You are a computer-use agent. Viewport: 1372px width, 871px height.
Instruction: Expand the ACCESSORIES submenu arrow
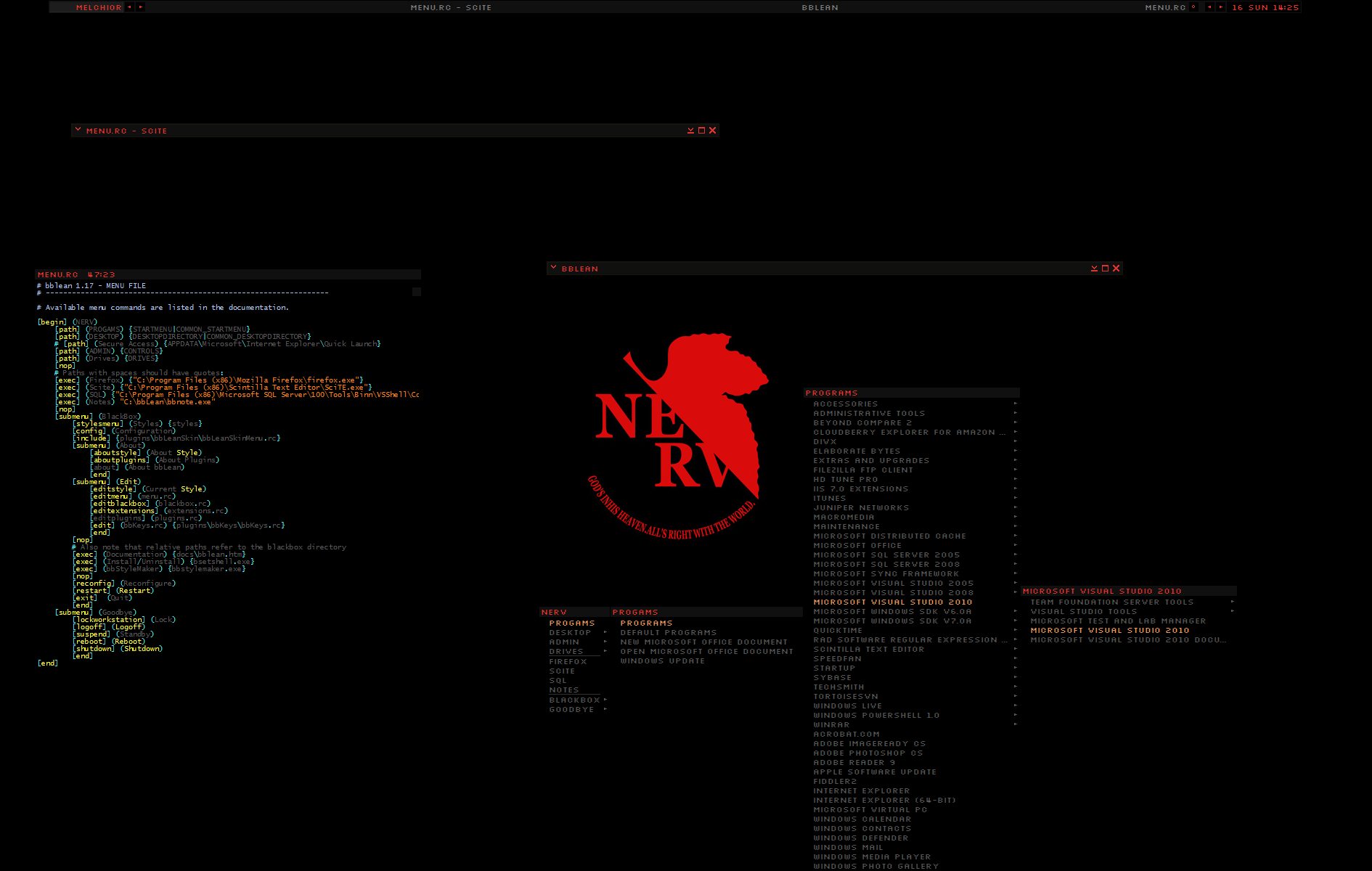1016,404
